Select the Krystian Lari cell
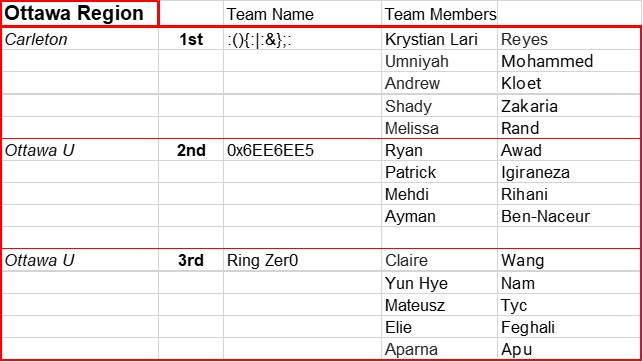 (x=440, y=39)
